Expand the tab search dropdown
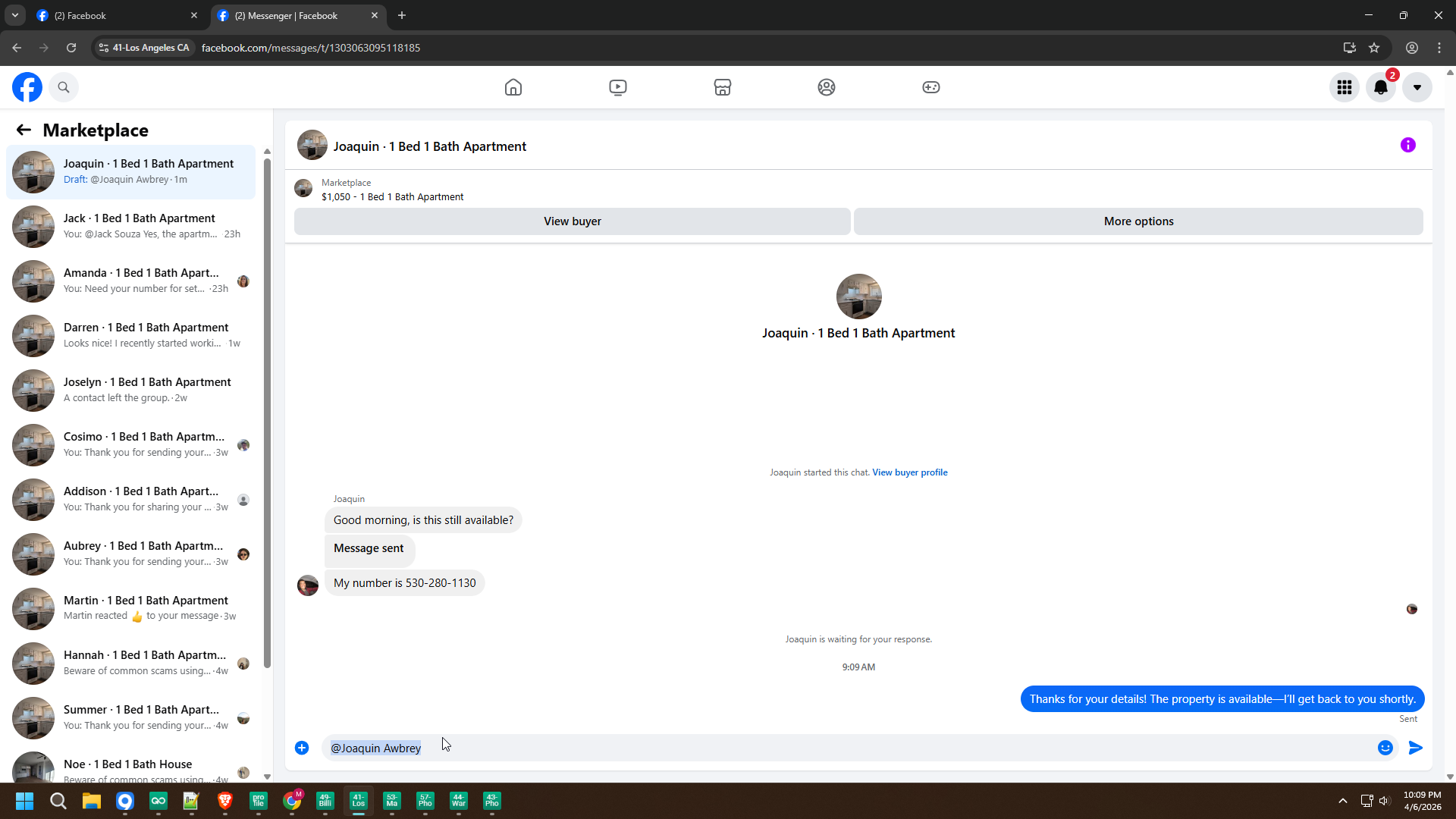 (15, 15)
